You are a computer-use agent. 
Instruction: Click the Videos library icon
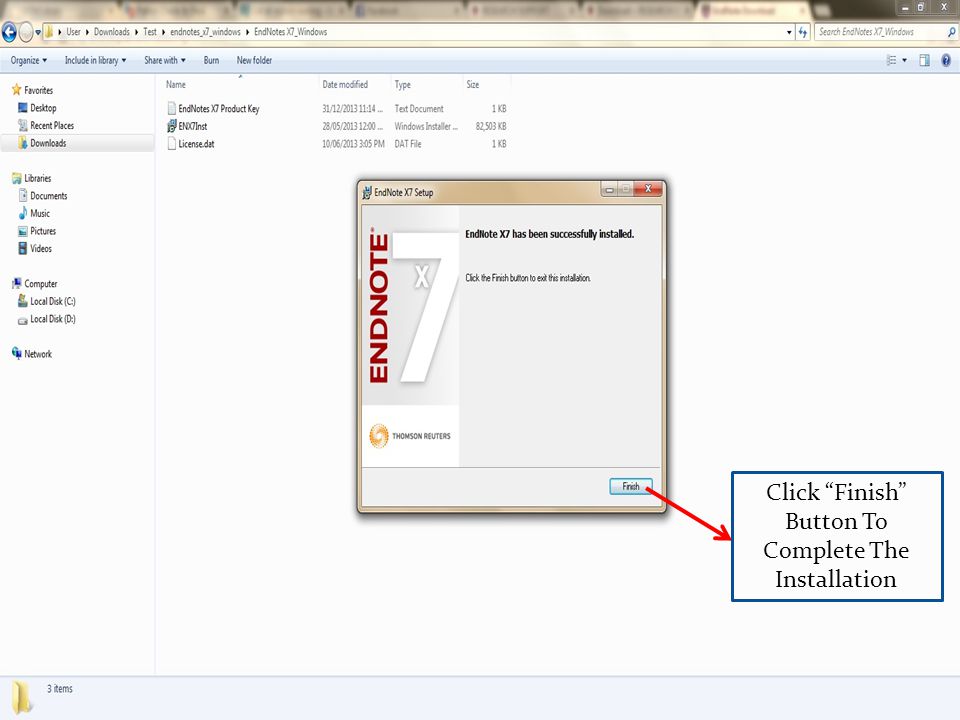click(x=23, y=249)
